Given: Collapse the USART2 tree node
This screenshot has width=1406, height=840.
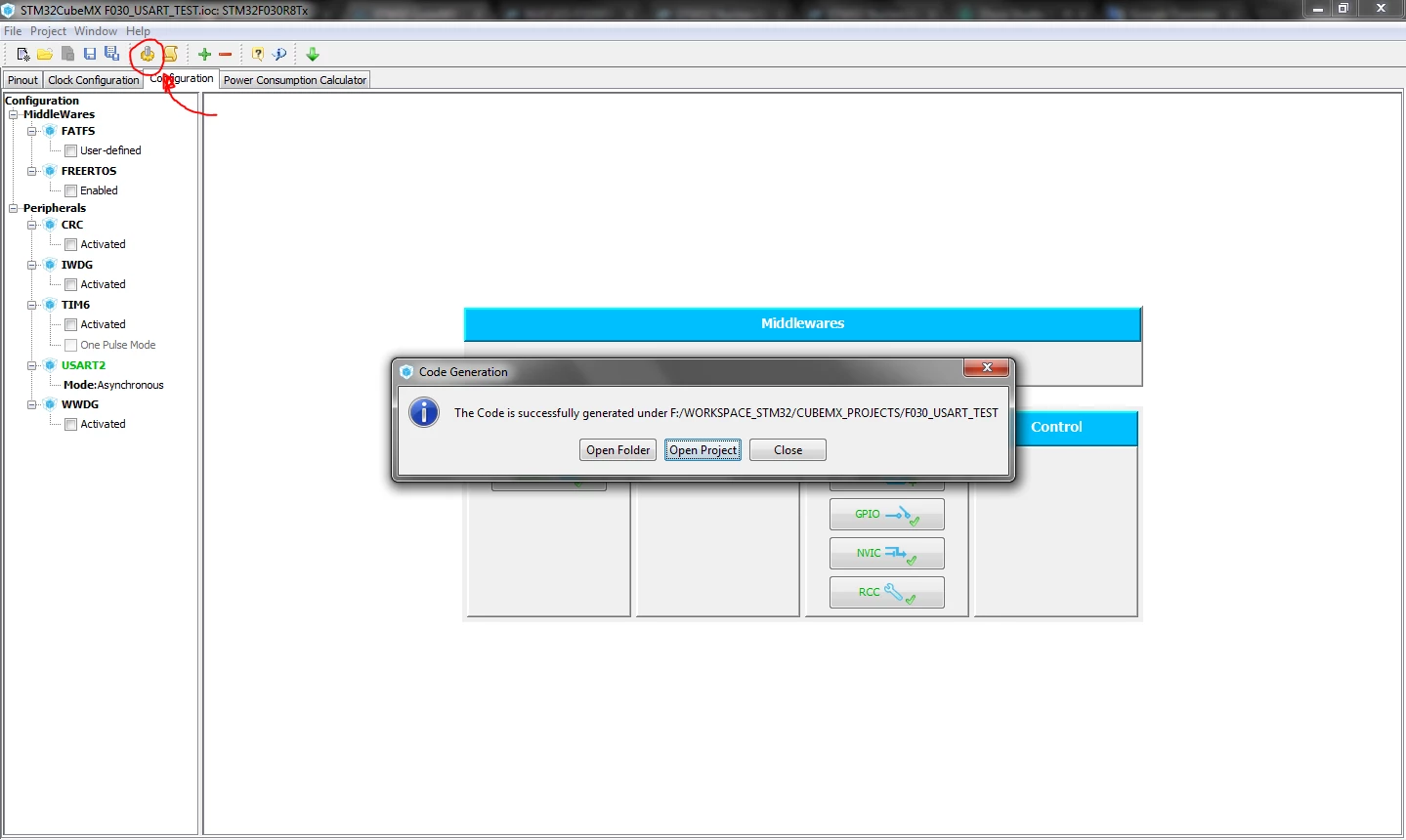Looking at the screenshot, I should 32,365.
